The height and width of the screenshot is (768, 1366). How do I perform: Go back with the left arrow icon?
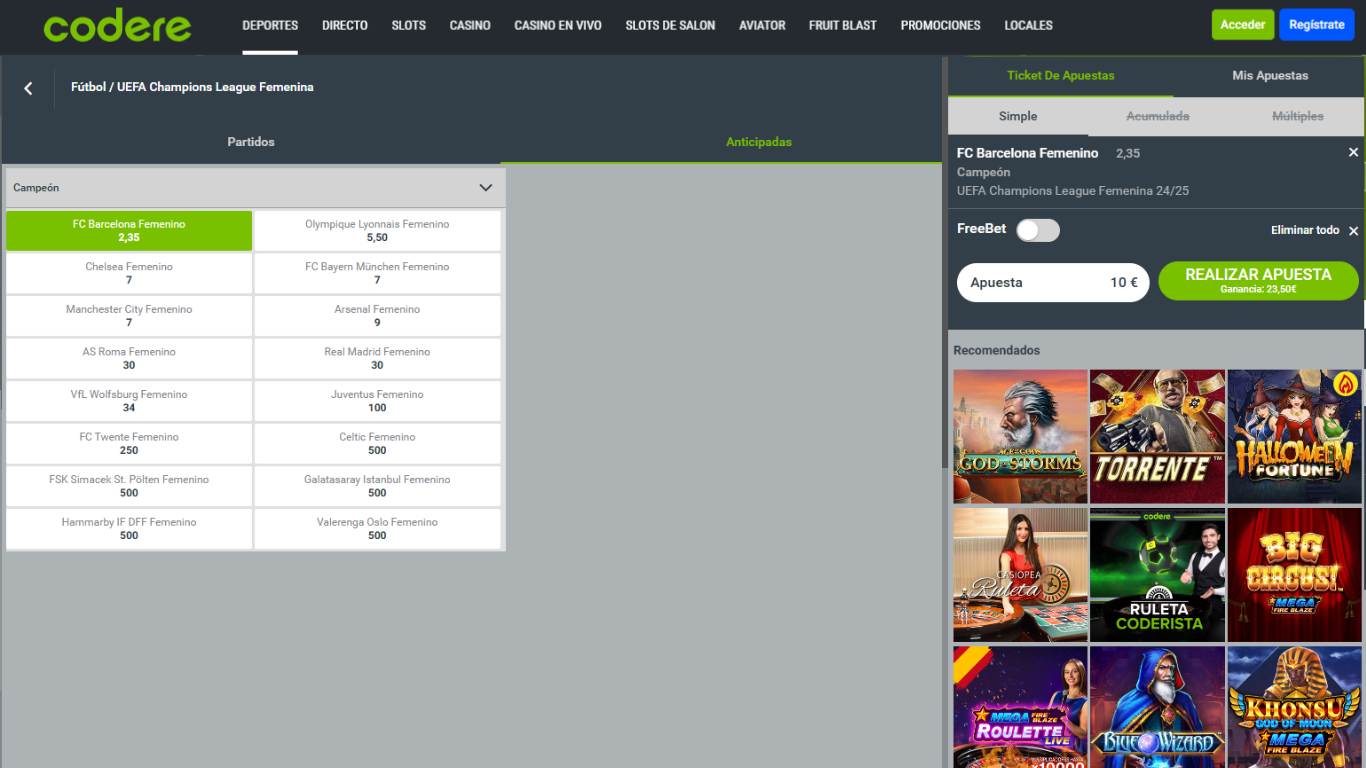[28, 88]
